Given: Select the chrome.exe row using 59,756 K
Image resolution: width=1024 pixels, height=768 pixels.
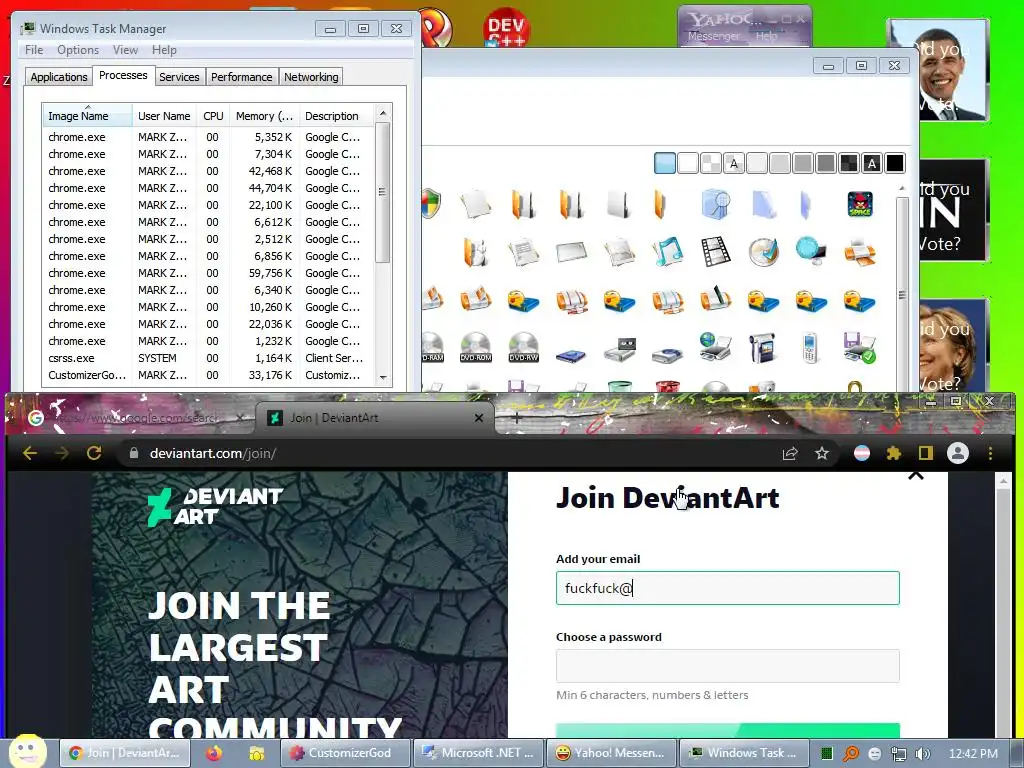Looking at the screenshot, I should click(209, 273).
